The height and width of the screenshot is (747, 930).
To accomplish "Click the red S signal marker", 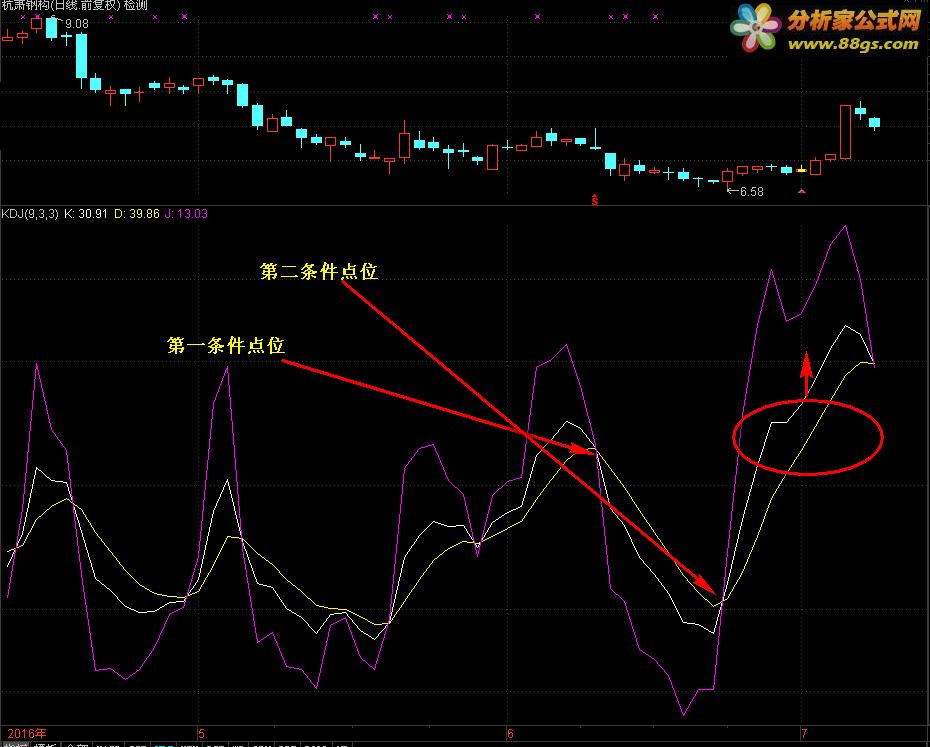I will coord(595,199).
